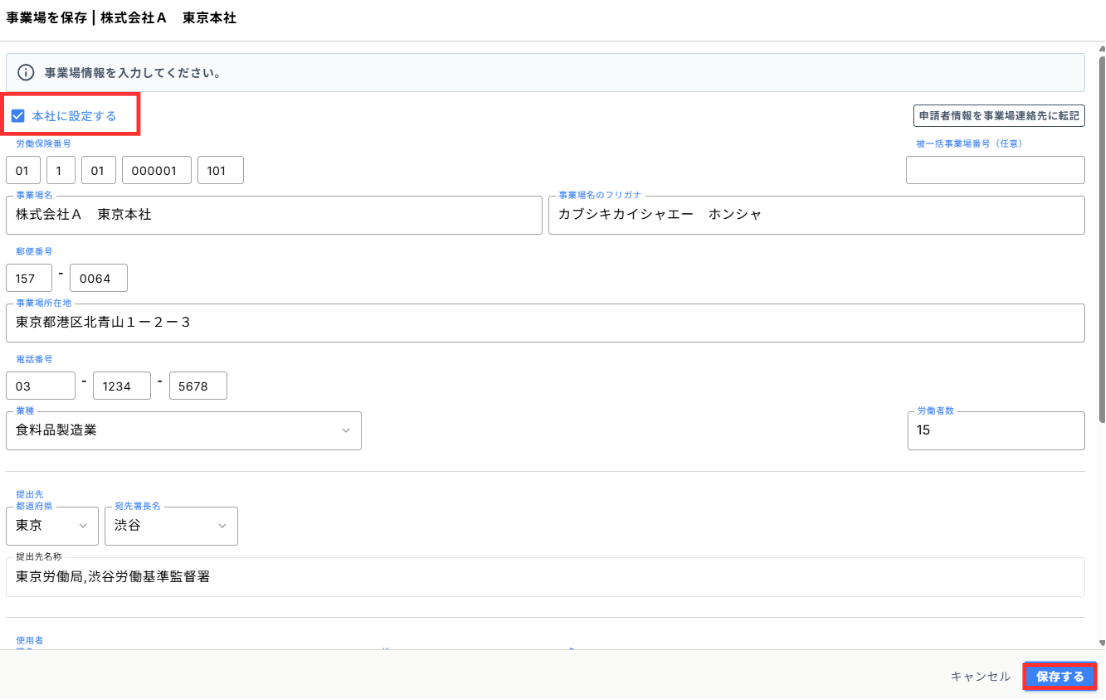This screenshot has height=700, width=1106.
Task: Click postal code first box 157
Action: coord(29,278)
